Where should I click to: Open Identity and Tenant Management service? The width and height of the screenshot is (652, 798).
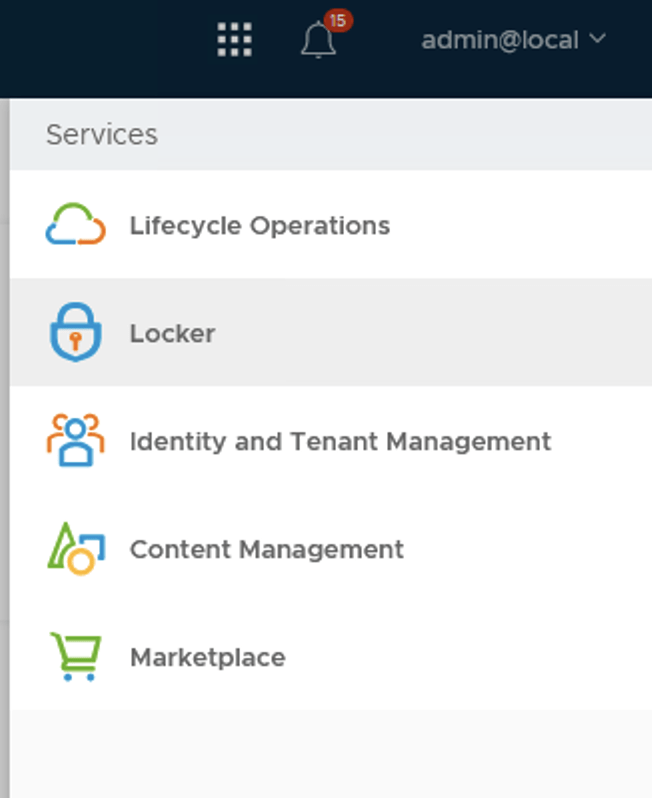(340, 441)
